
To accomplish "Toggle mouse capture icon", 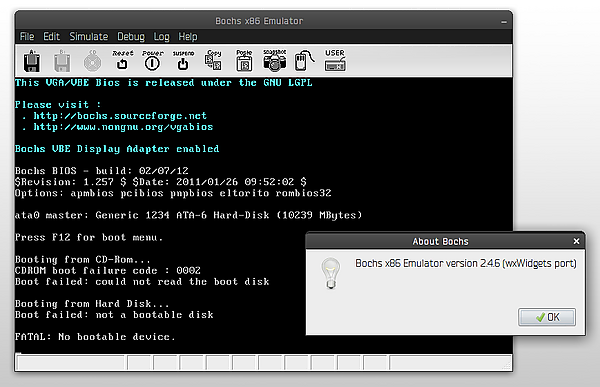I will [x=304, y=60].
